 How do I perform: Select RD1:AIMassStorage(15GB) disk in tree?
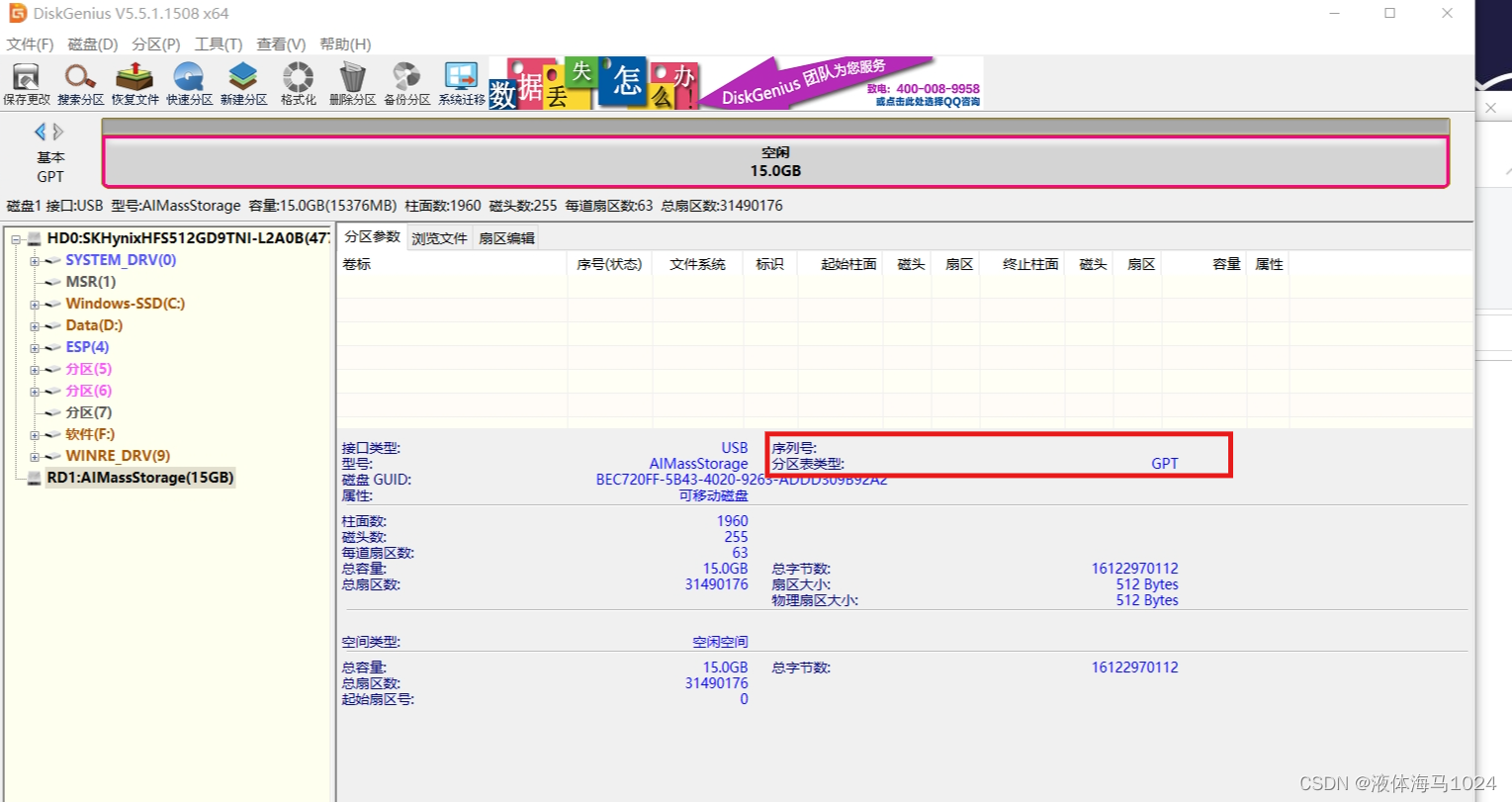[x=140, y=478]
